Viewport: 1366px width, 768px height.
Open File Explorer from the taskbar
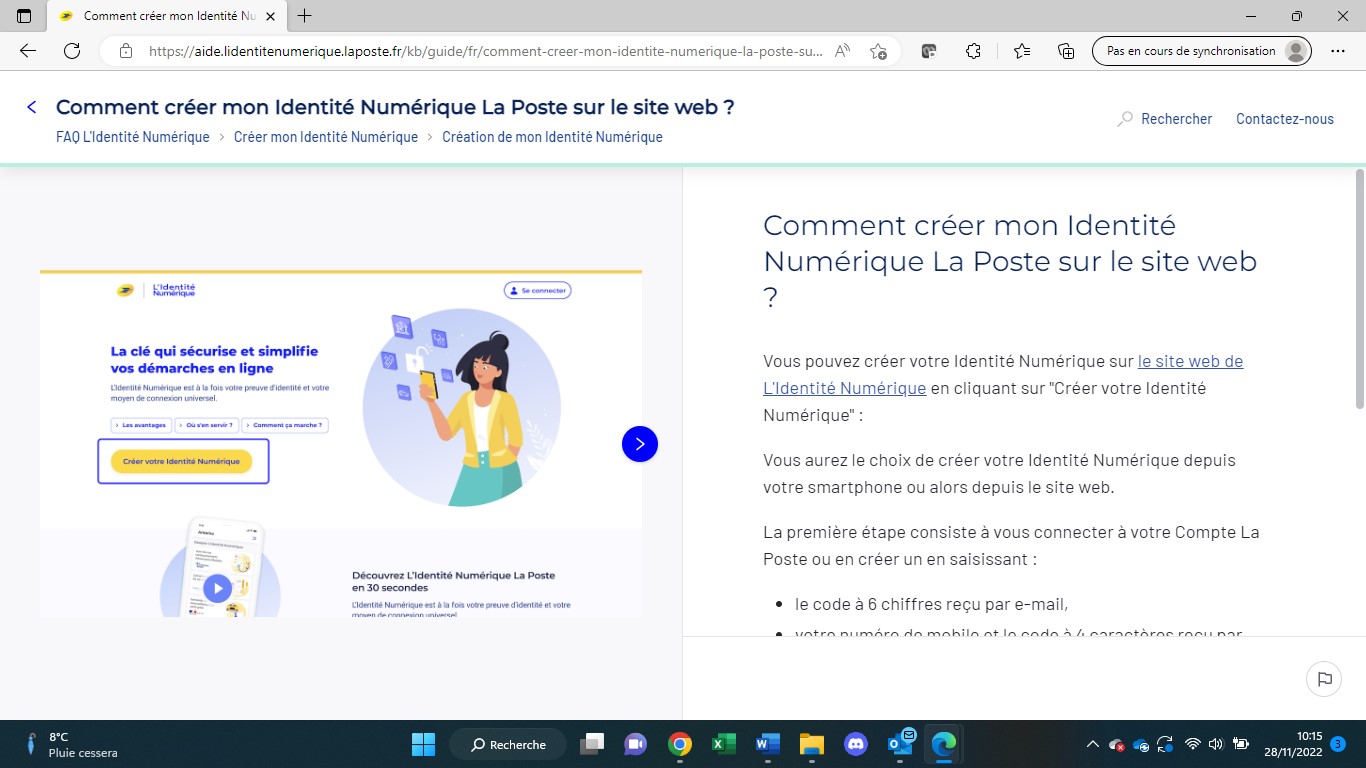(811, 744)
